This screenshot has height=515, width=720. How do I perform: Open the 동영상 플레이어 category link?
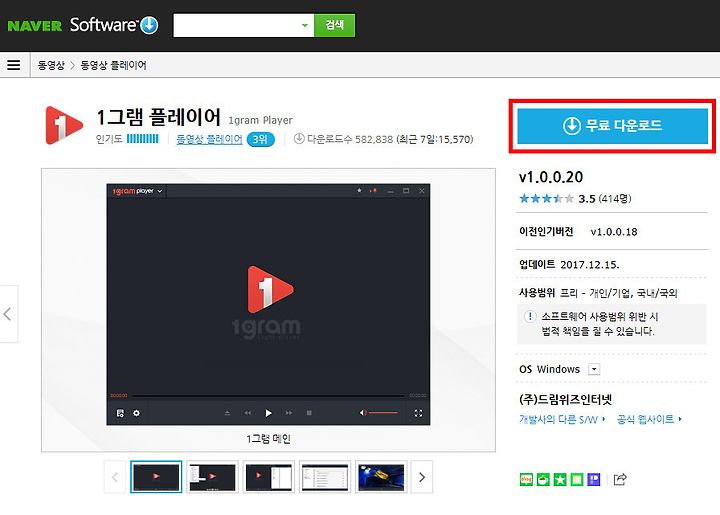209,139
